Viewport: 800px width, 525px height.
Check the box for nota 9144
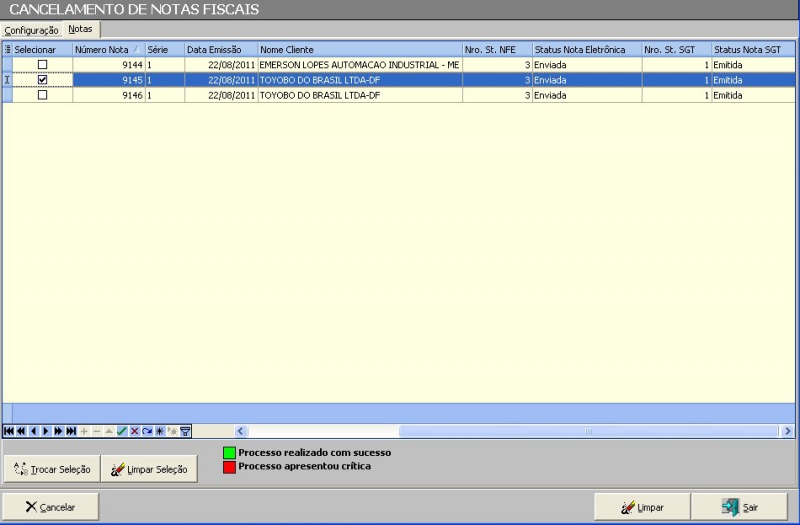(42, 64)
